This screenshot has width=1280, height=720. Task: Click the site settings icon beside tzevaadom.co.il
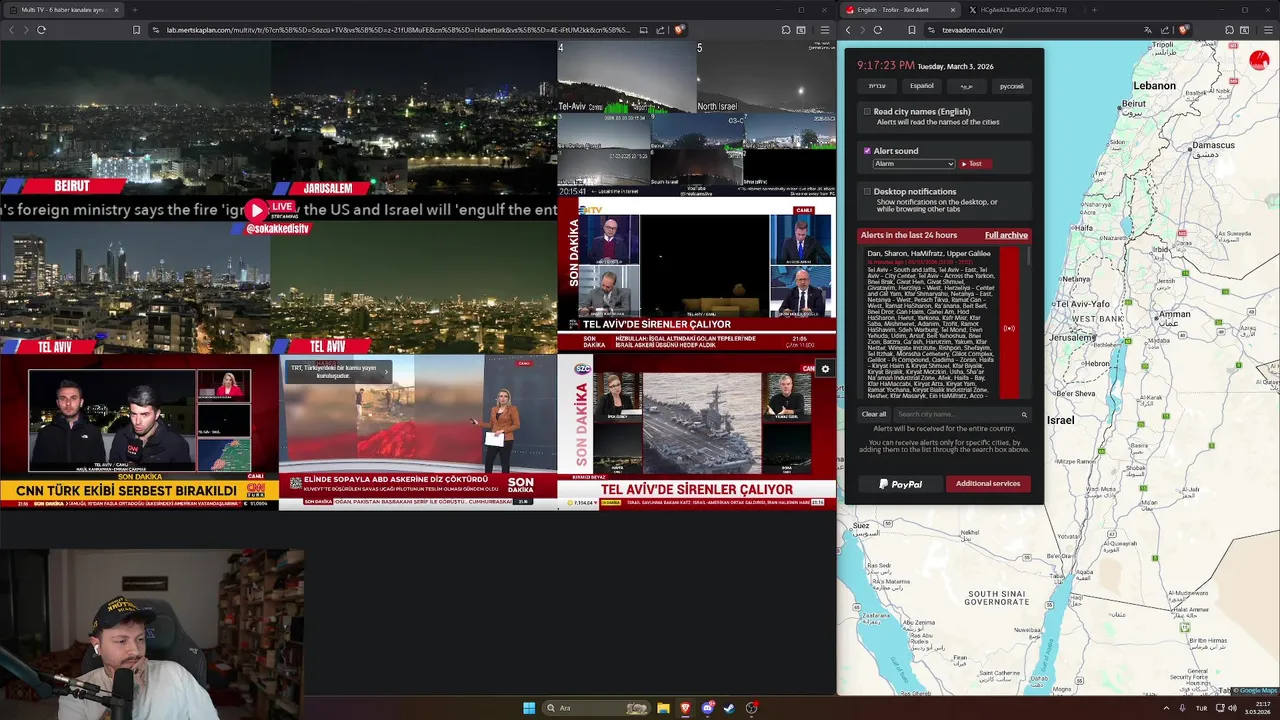[x=931, y=30]
